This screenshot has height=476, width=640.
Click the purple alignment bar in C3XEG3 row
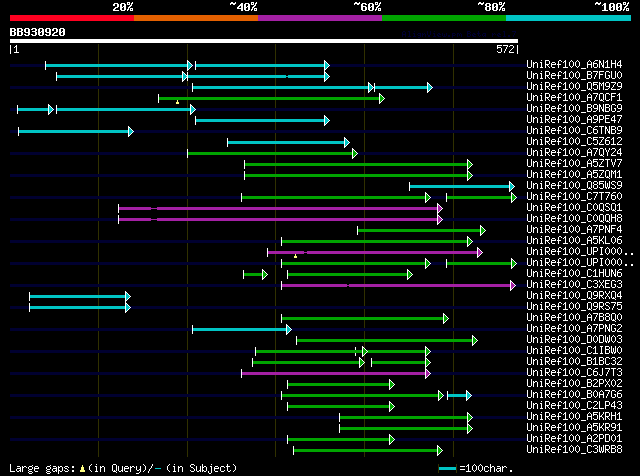(x=399, y=285)
